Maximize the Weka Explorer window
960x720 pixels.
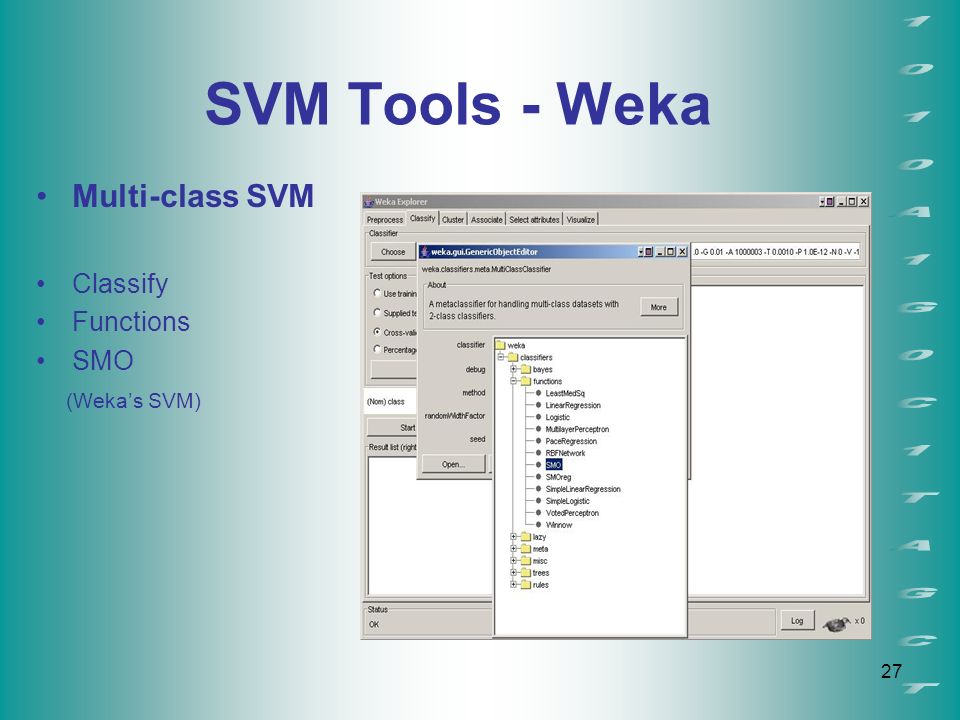852,201
